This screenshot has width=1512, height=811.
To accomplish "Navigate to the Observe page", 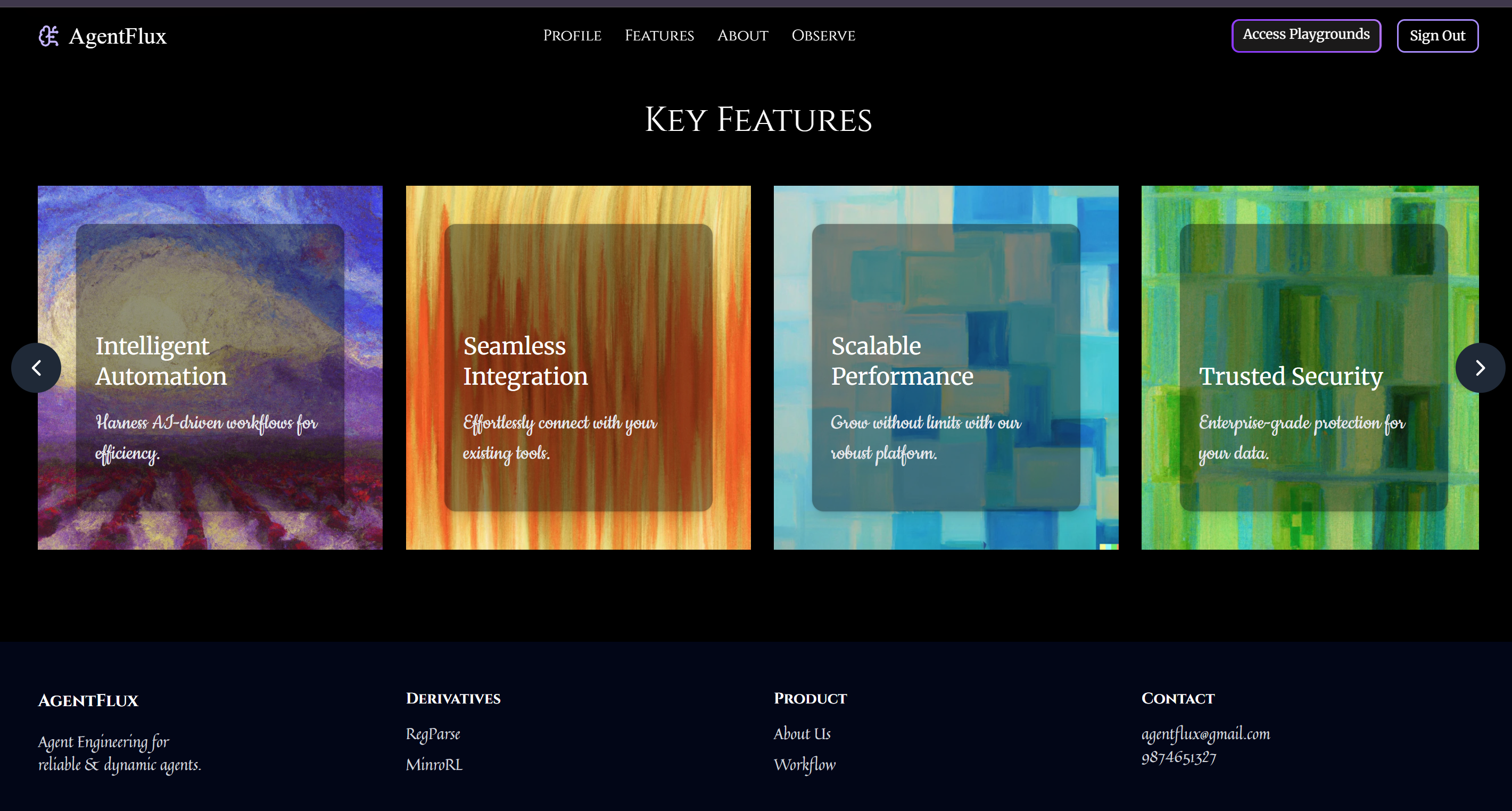I will point(823,36).
